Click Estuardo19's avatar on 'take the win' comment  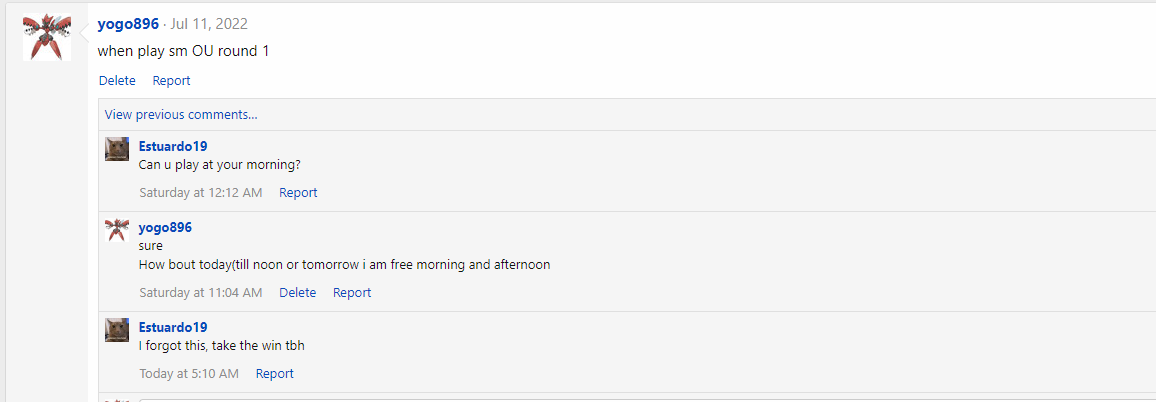pos(117,330)
